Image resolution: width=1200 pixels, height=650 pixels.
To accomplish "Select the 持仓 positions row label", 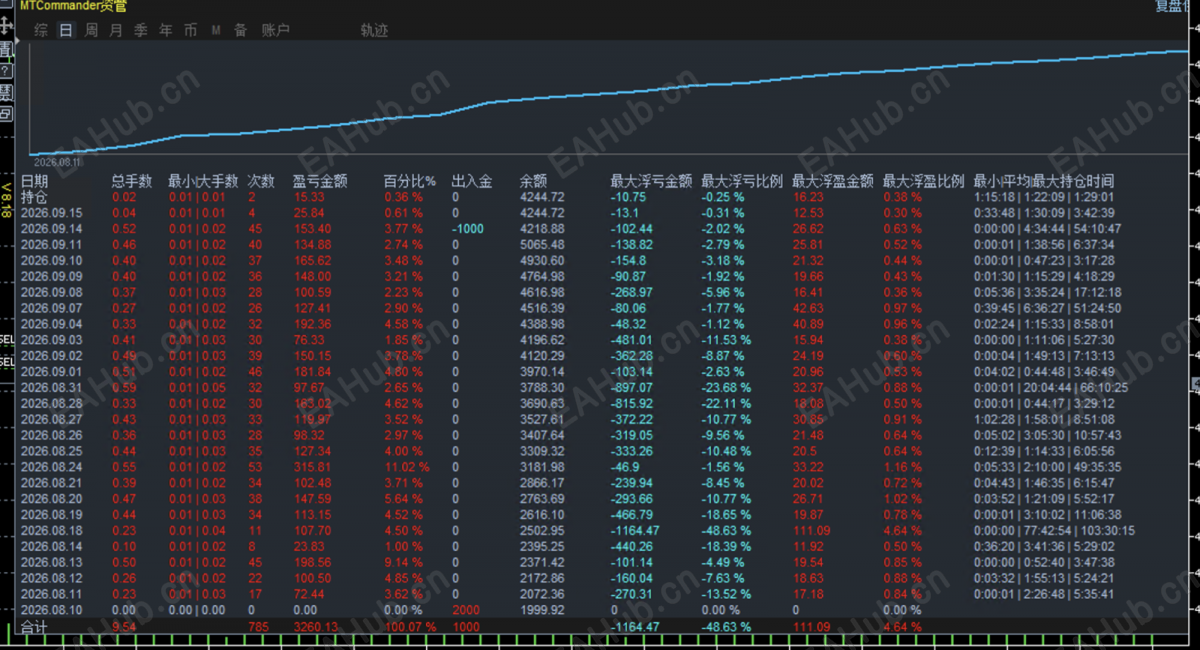I will [34, 197].
